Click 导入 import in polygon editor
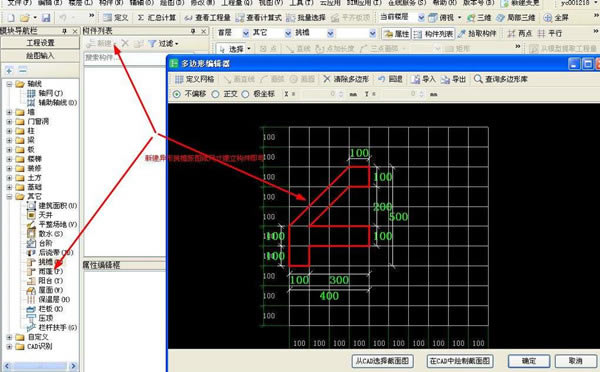Viewport: 600px width, 372px height. coord(423,79)
